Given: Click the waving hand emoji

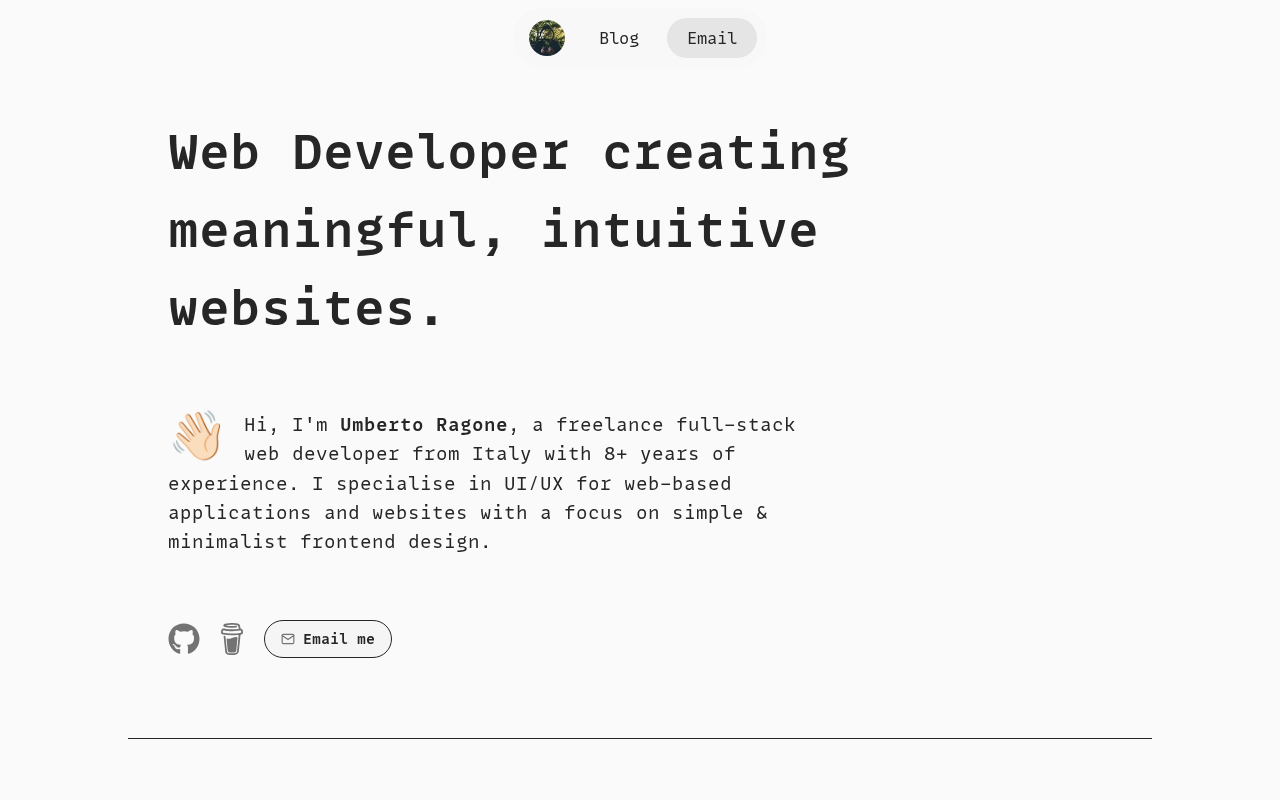Looking at the screenshot, I should pyautogui.click(x=197, y=435).
